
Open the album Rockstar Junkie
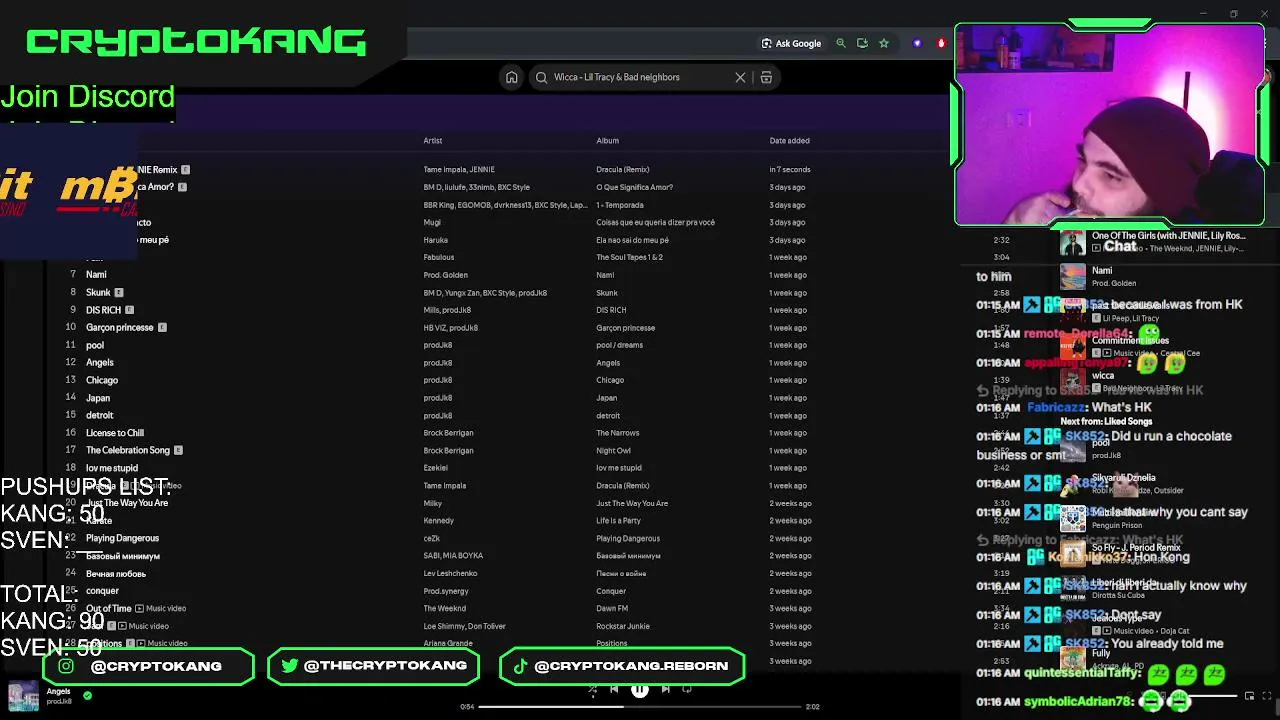623,626
